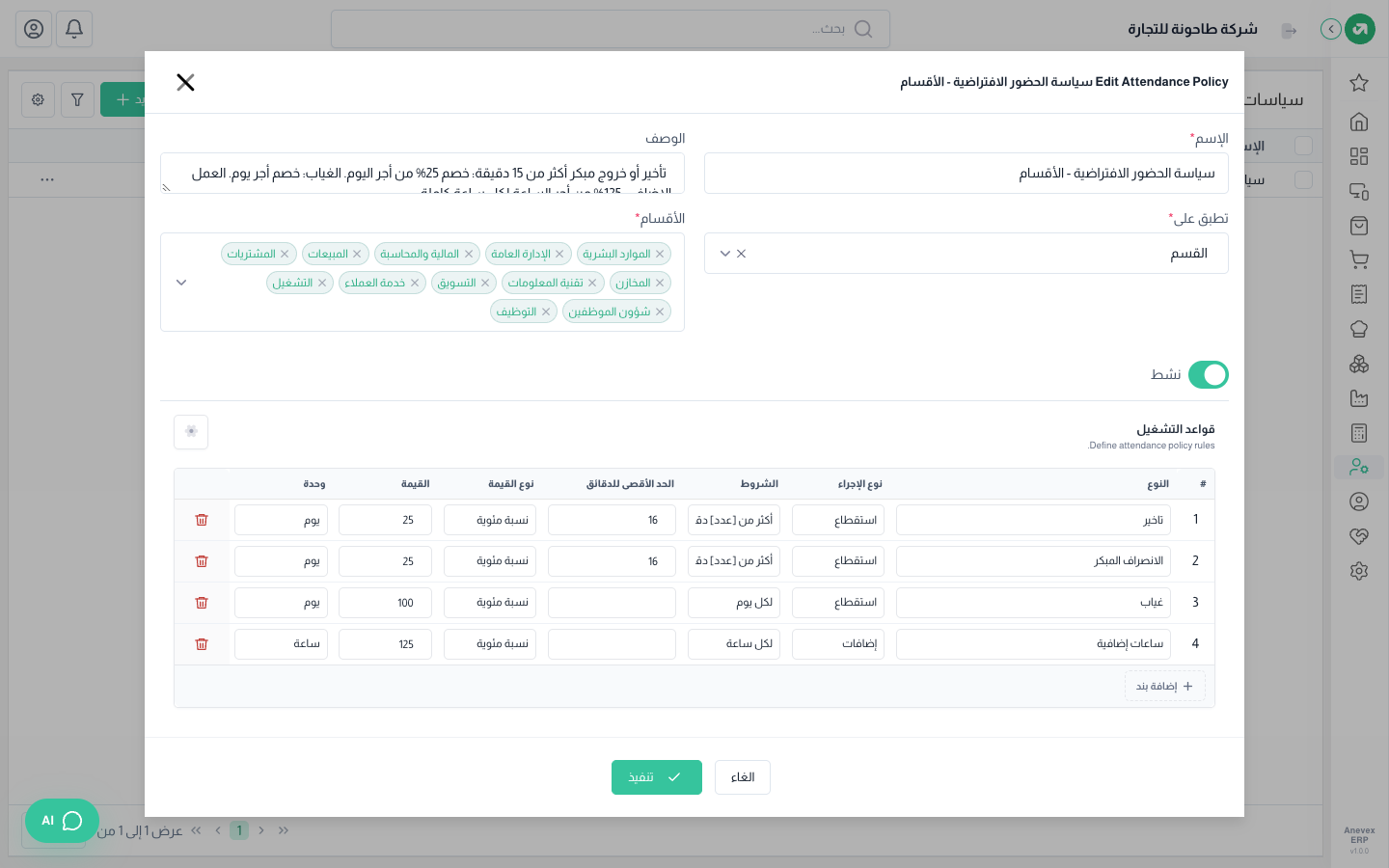The image size is (1389, 868).
Task: Open the AI chat assistant button
Action: 62,821
